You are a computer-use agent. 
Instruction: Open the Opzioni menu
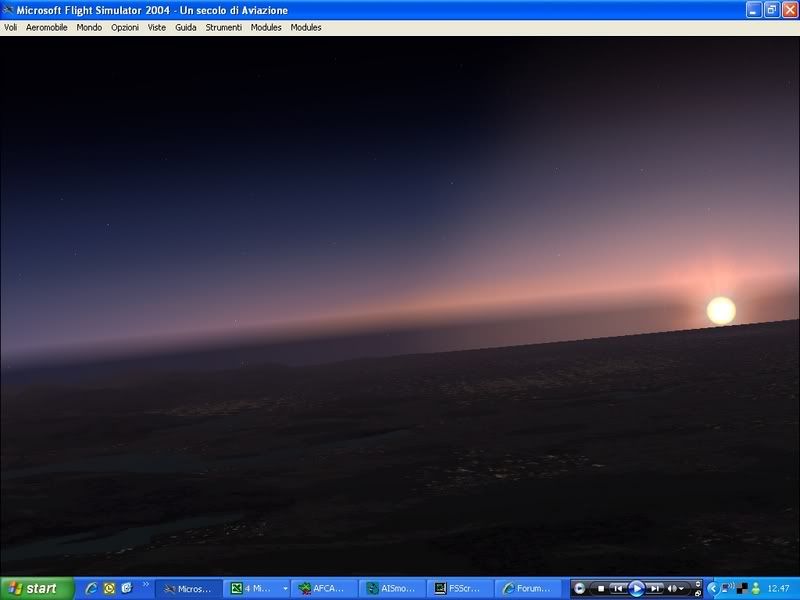(x=125, y=28)
